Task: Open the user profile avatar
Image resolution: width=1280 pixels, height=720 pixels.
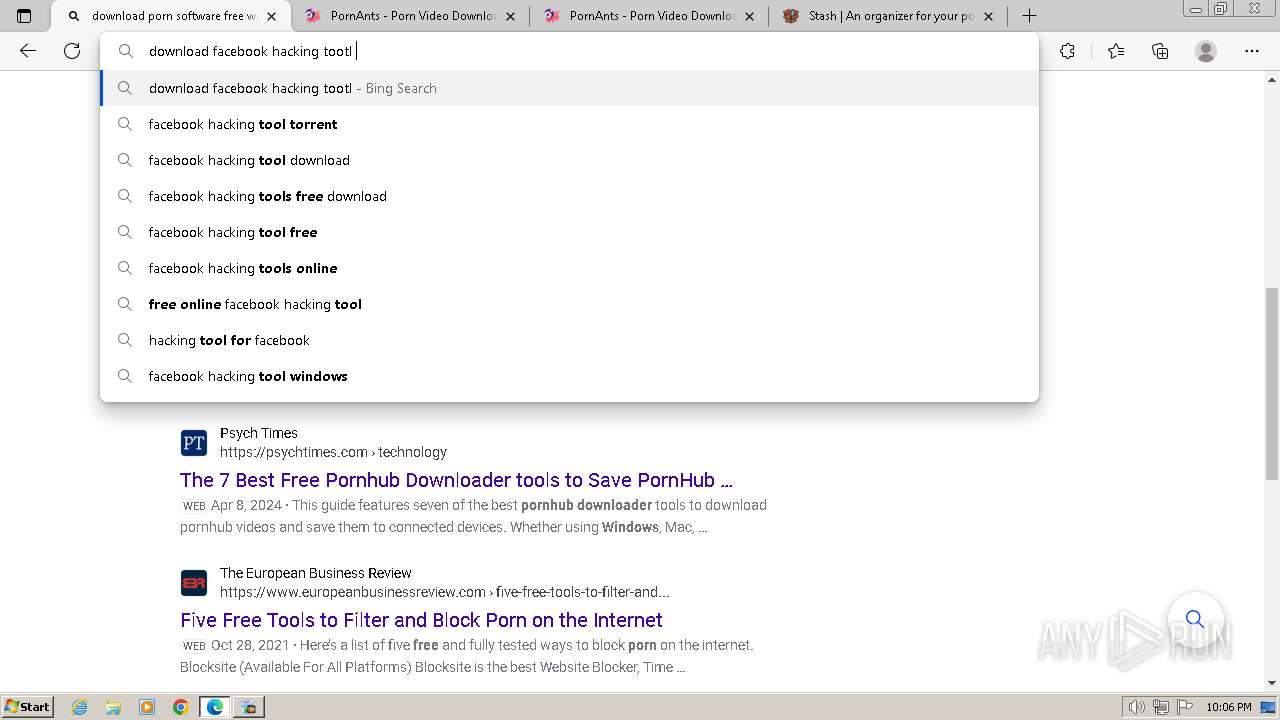Action: pos(1206,51)
